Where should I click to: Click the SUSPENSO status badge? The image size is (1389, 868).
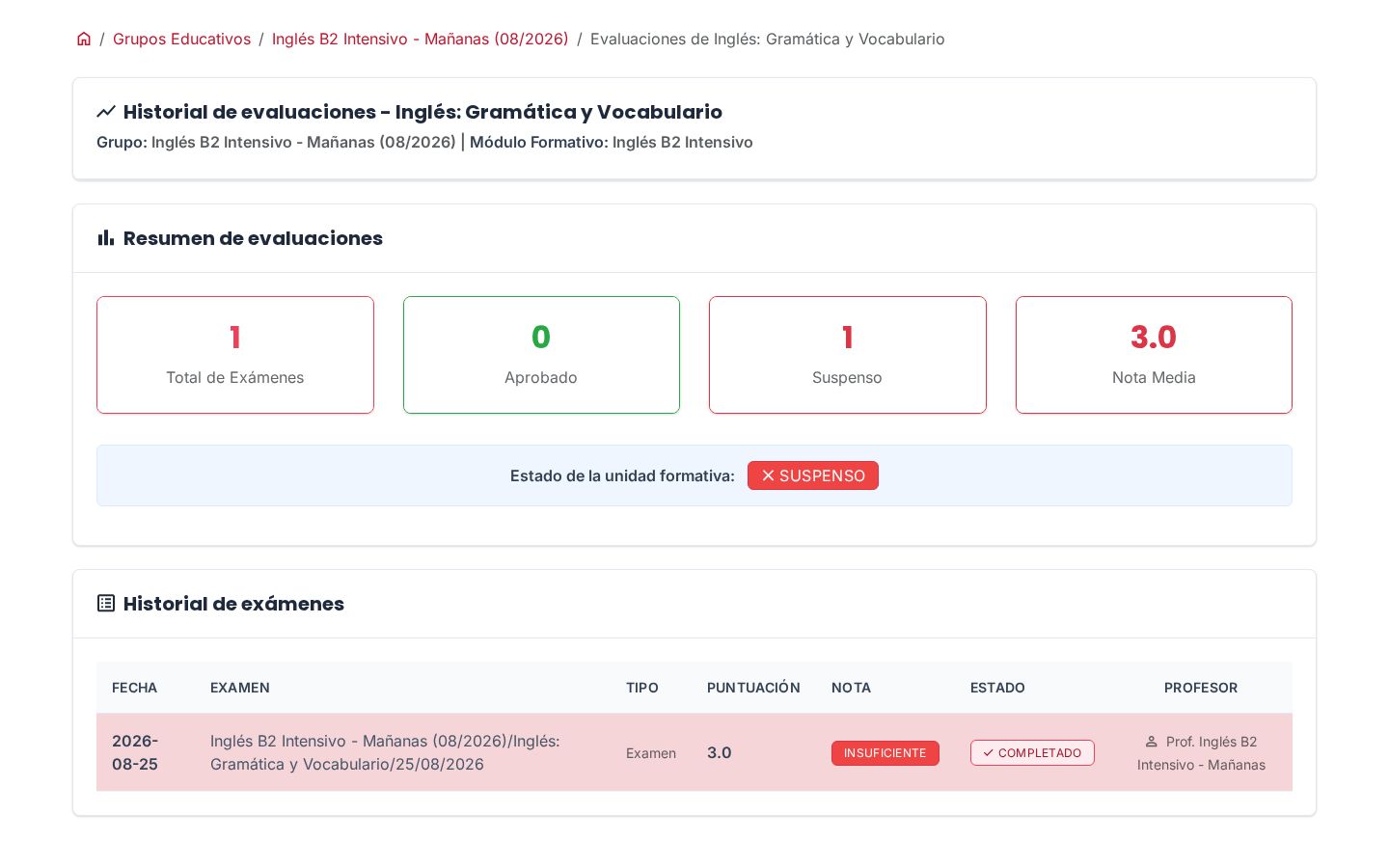pos(813,475)
